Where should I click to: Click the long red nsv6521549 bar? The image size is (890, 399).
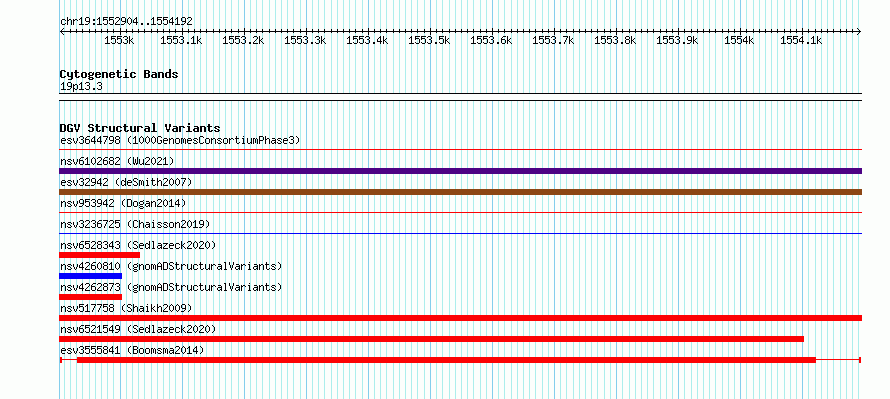431,339
